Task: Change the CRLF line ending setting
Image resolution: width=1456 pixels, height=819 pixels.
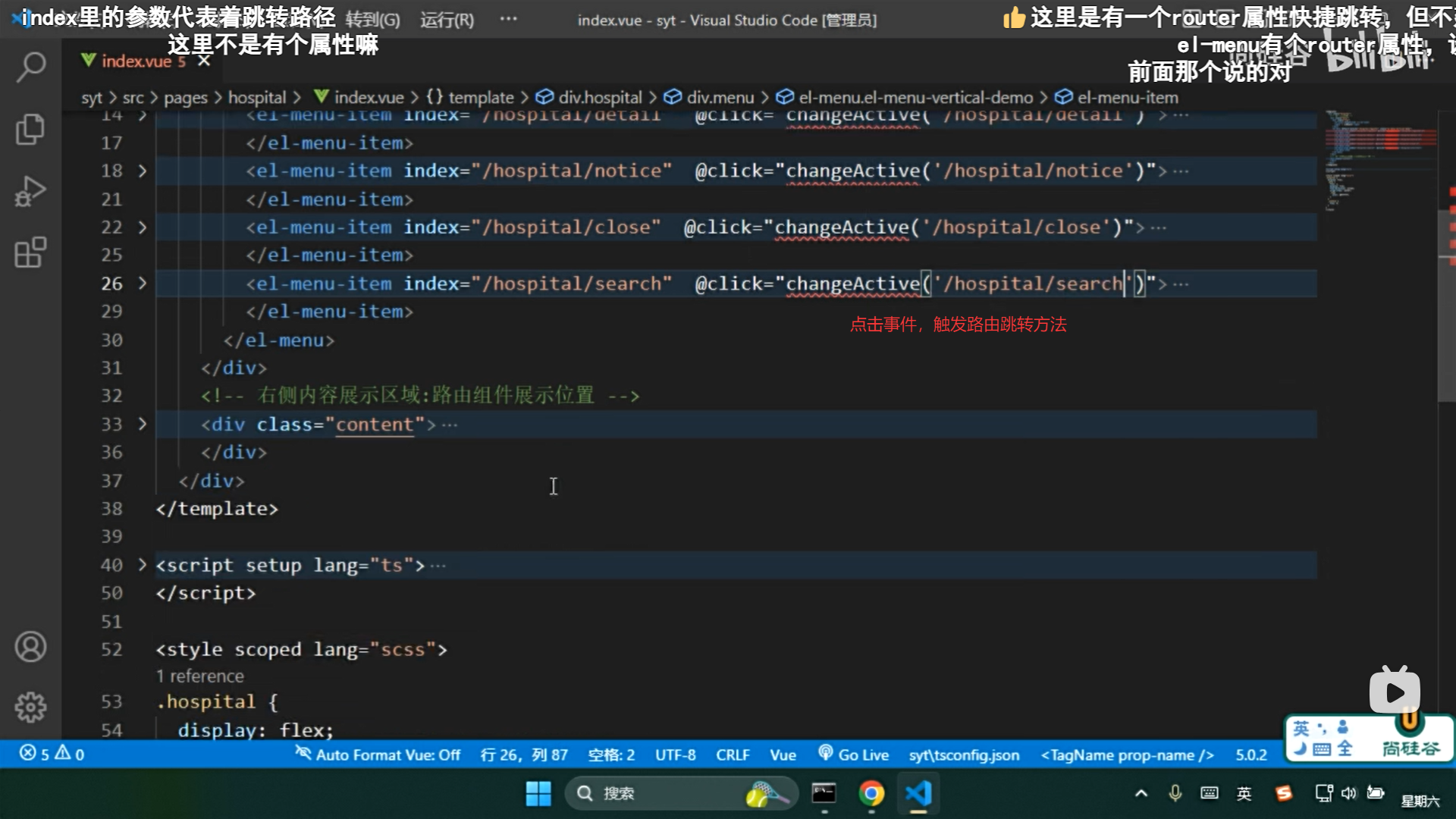Action: tap(733, 755)
